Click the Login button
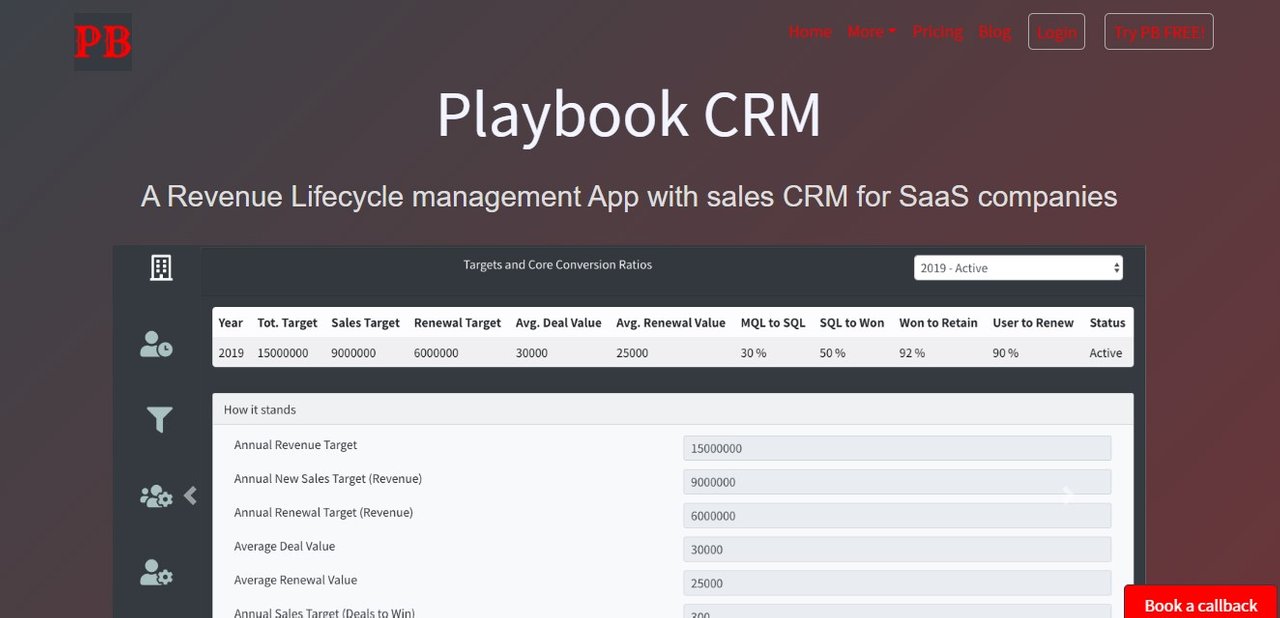 point(1056,32)
